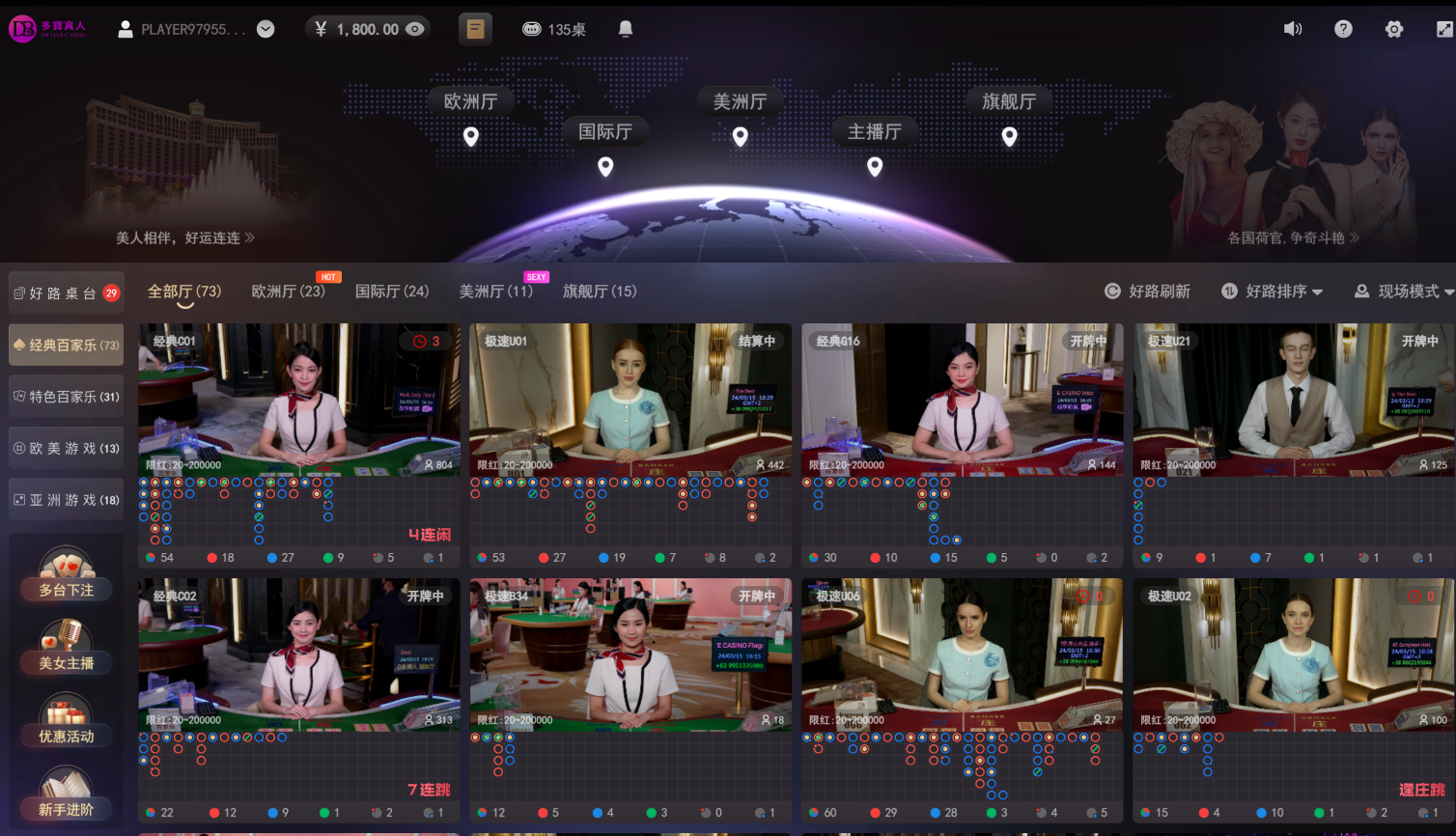This screenshot has height=836, width=1456.
Task: Open the notification bell
Action: tap(626, 29)
